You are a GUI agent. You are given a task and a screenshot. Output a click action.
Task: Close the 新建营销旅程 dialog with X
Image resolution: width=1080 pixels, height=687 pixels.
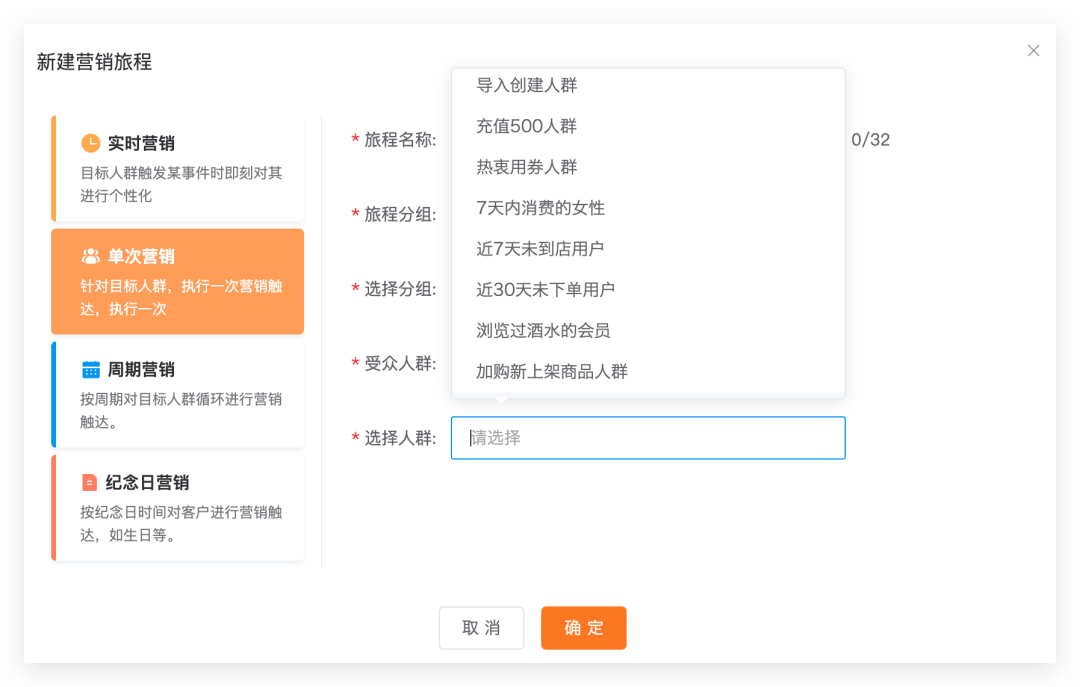click(1033, 51)
